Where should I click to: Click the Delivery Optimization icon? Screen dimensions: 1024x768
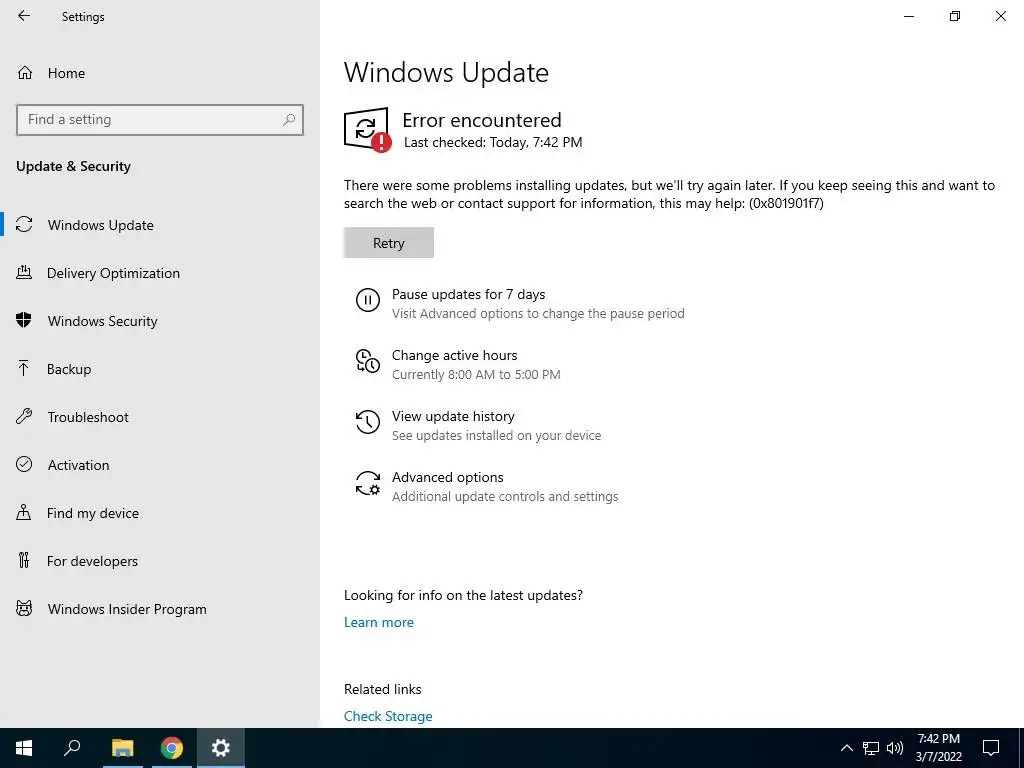click(24, 272)
